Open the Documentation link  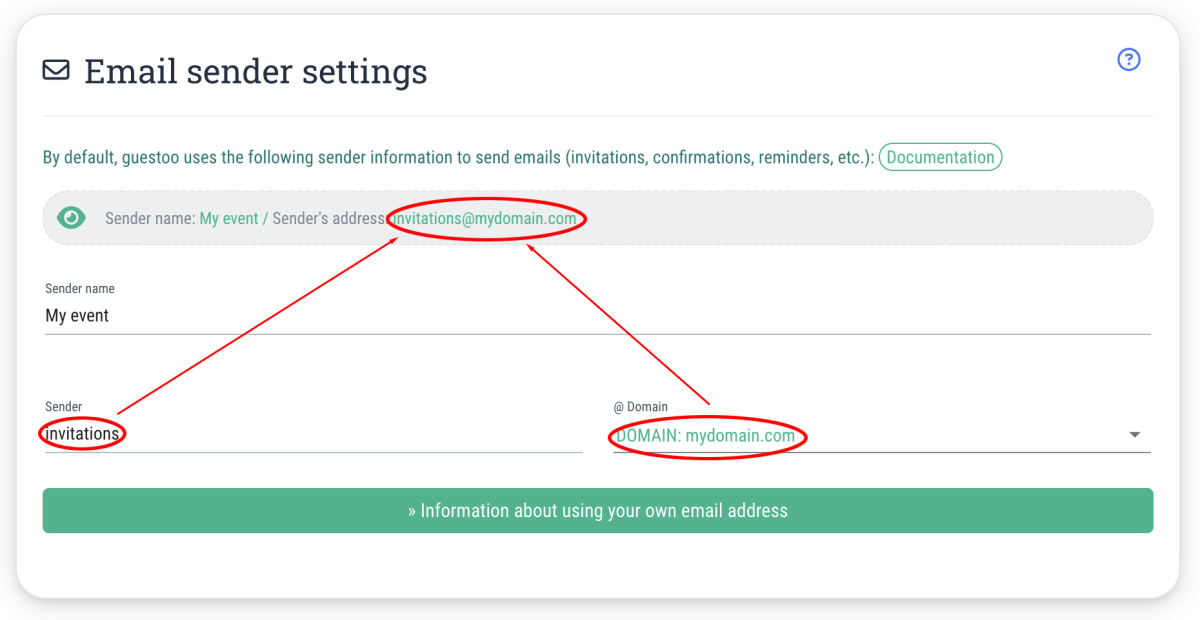[940, 157]
